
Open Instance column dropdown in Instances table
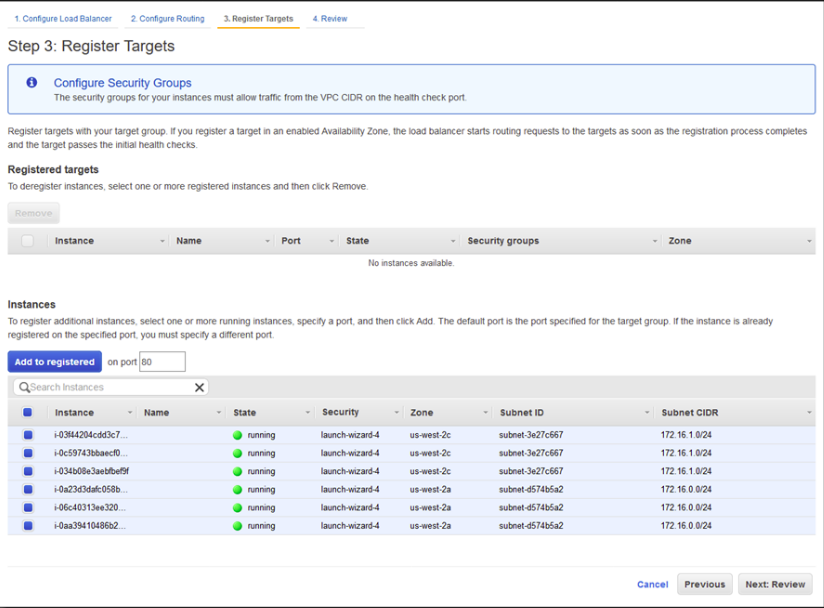pyautogui.click(x=130, y=413)
